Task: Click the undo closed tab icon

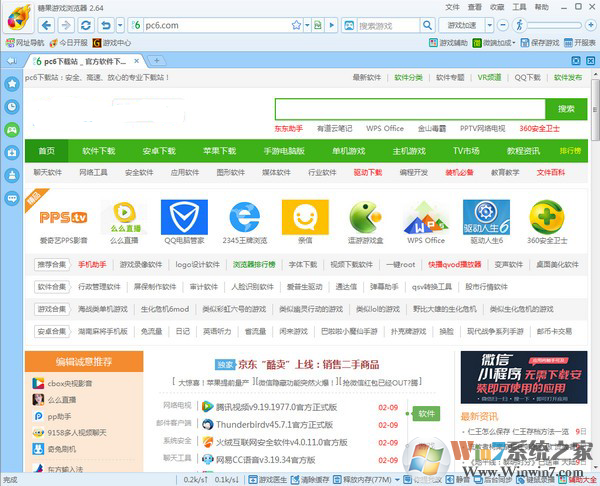Action: (106, 26)
